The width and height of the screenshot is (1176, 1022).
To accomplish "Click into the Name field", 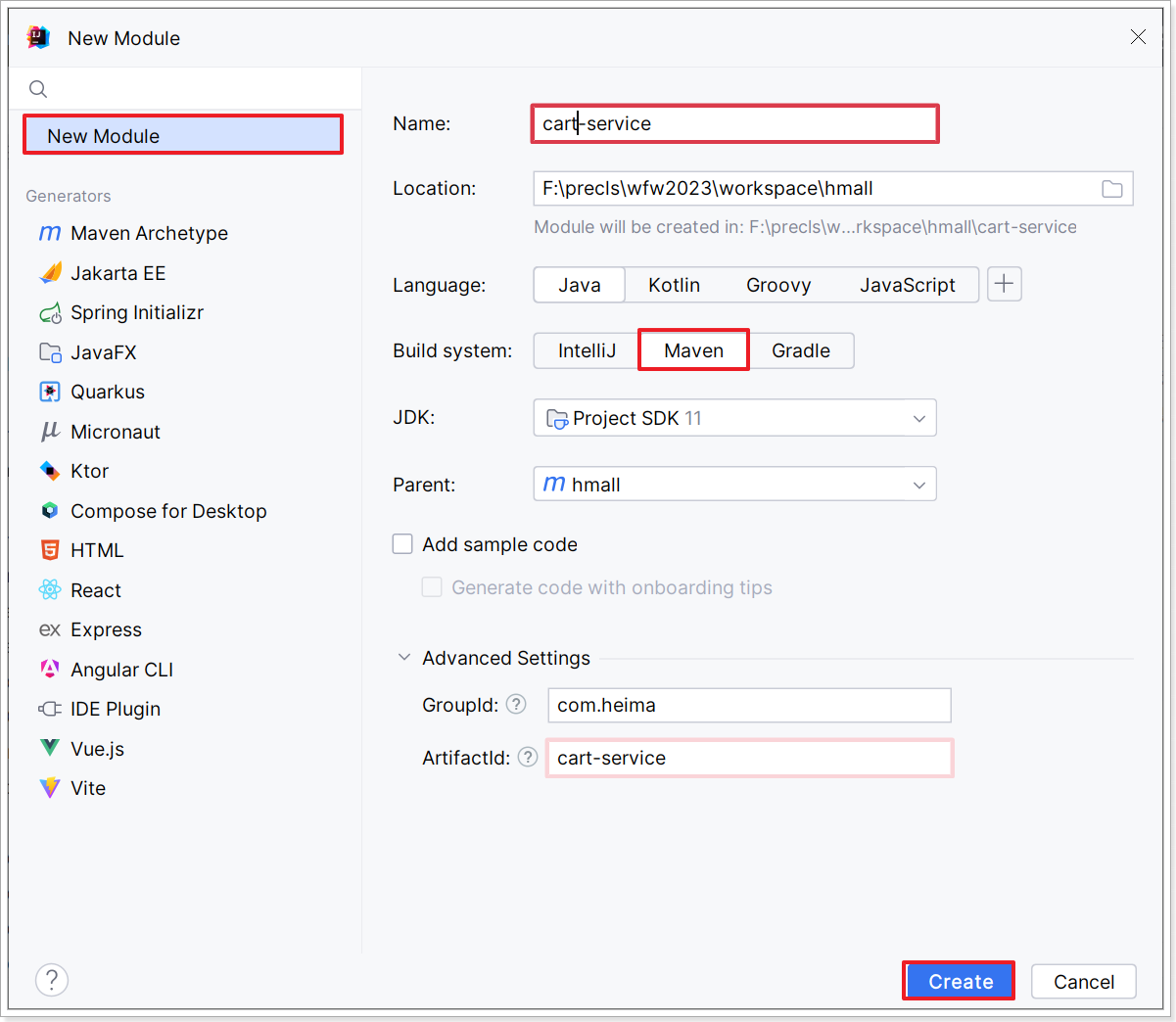I will pyautogui.click(x=734, y=123).
